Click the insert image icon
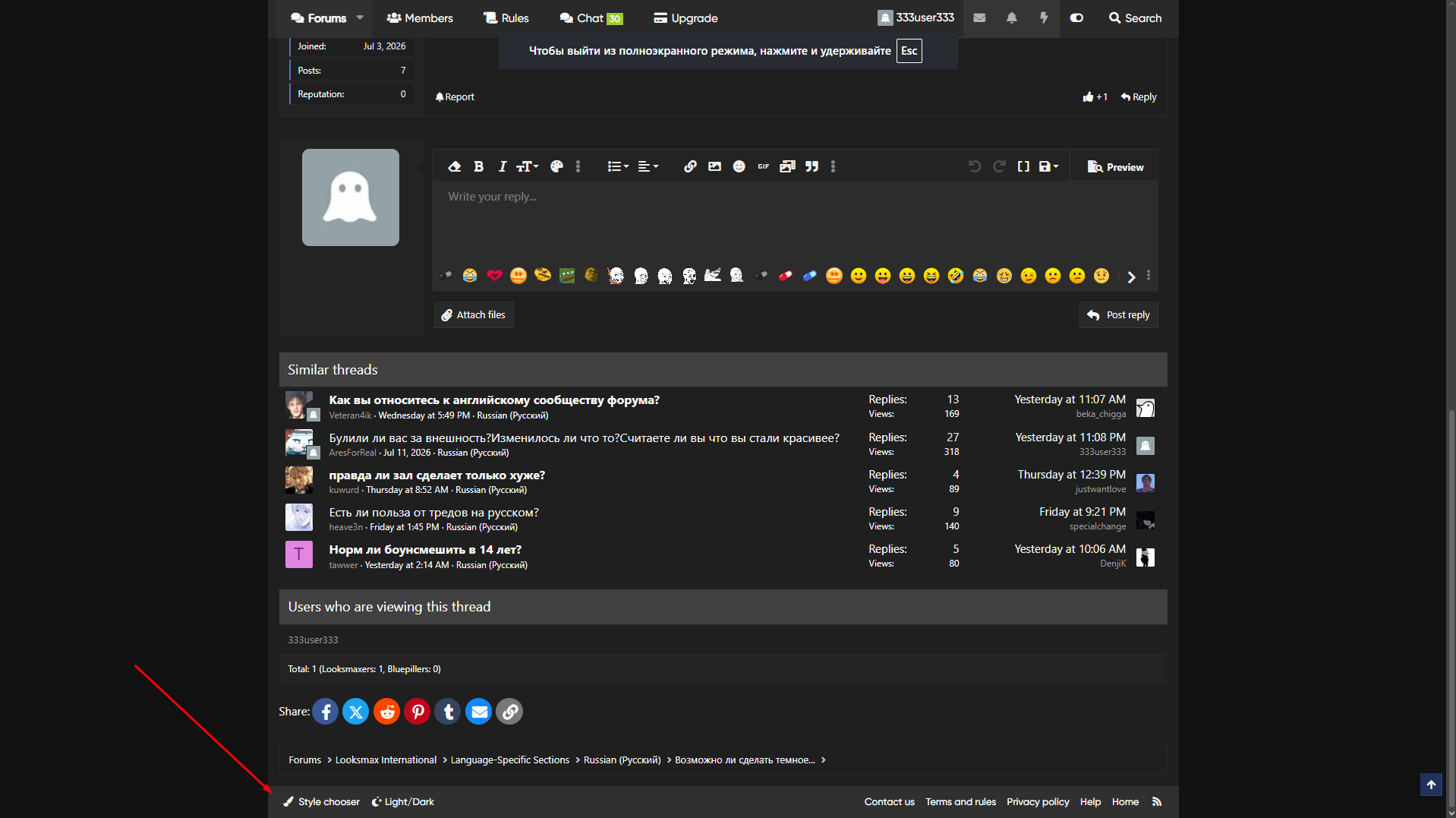This screenshot has width=1456, height=818. point(714,166)
